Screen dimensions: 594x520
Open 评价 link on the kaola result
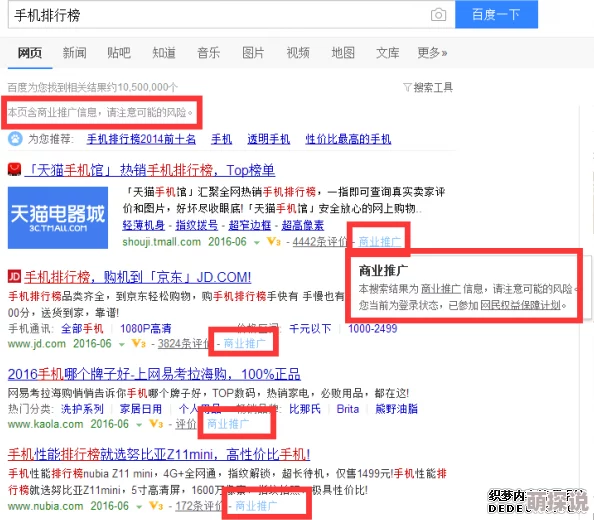(186, 424)
